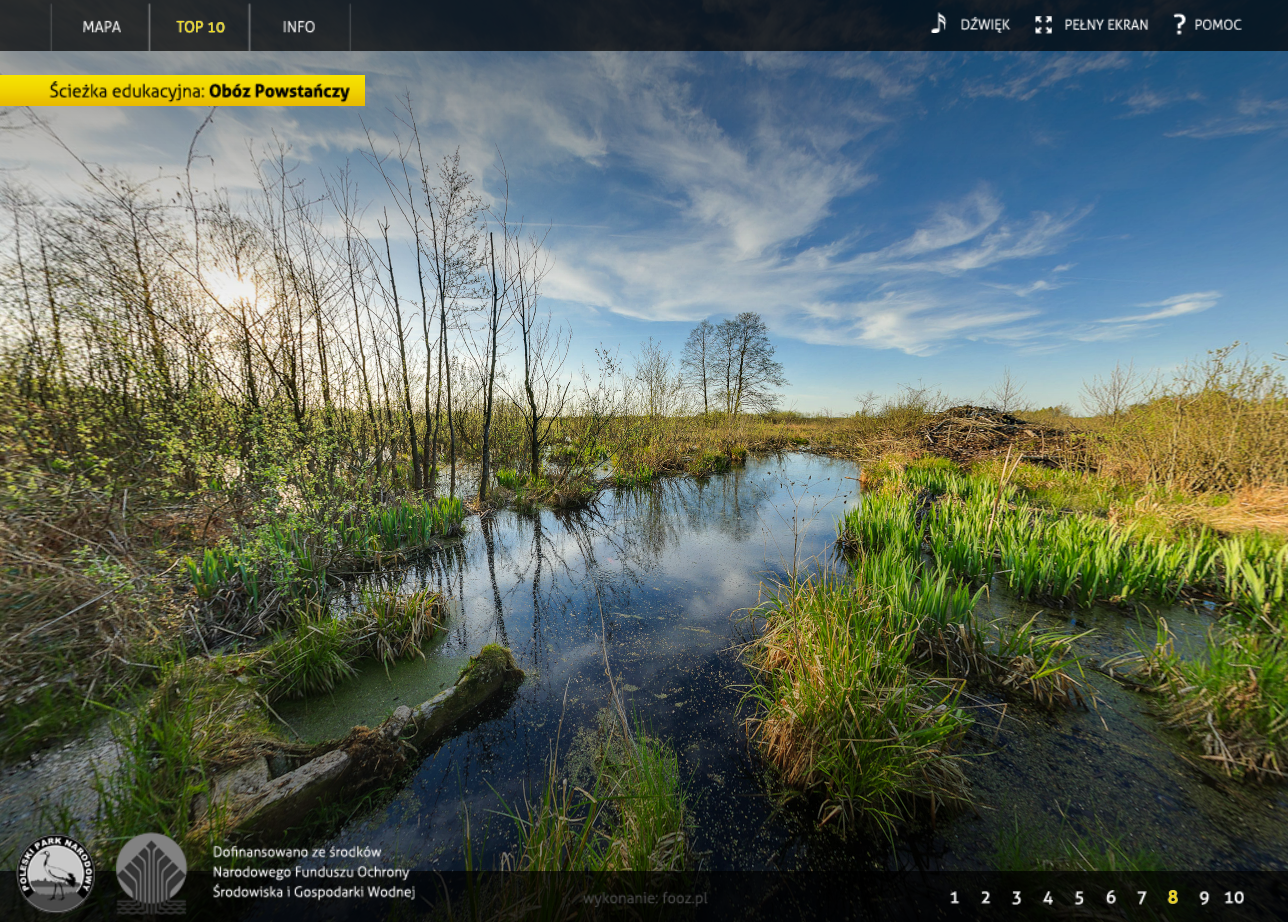Select panorama number 3
1288x922 pixels.
[1016, 898]
